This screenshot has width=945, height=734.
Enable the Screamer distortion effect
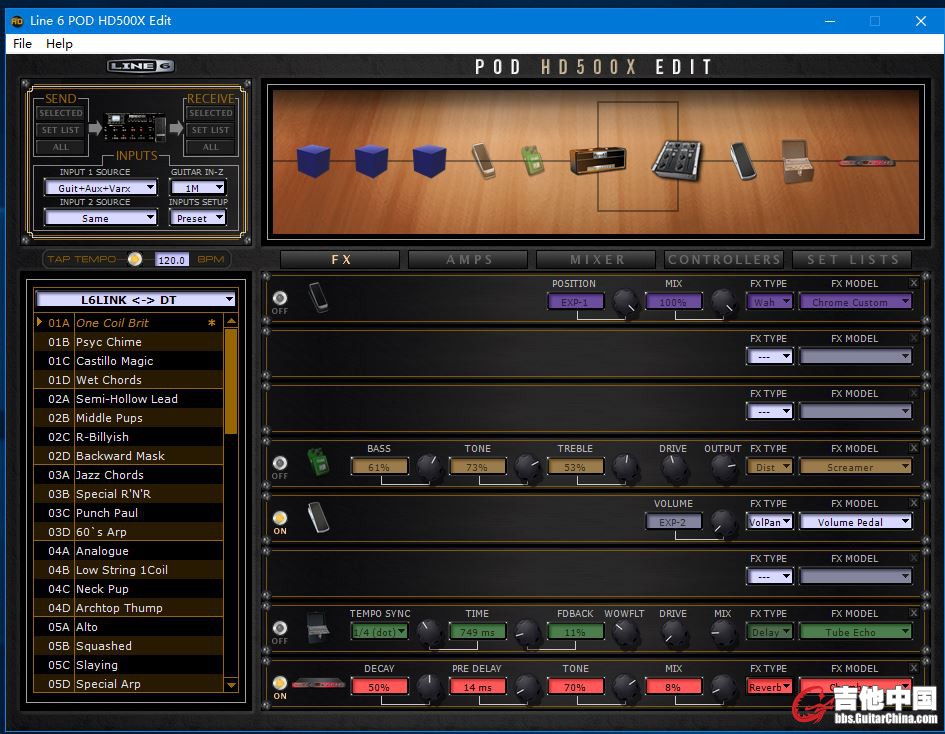280,463
